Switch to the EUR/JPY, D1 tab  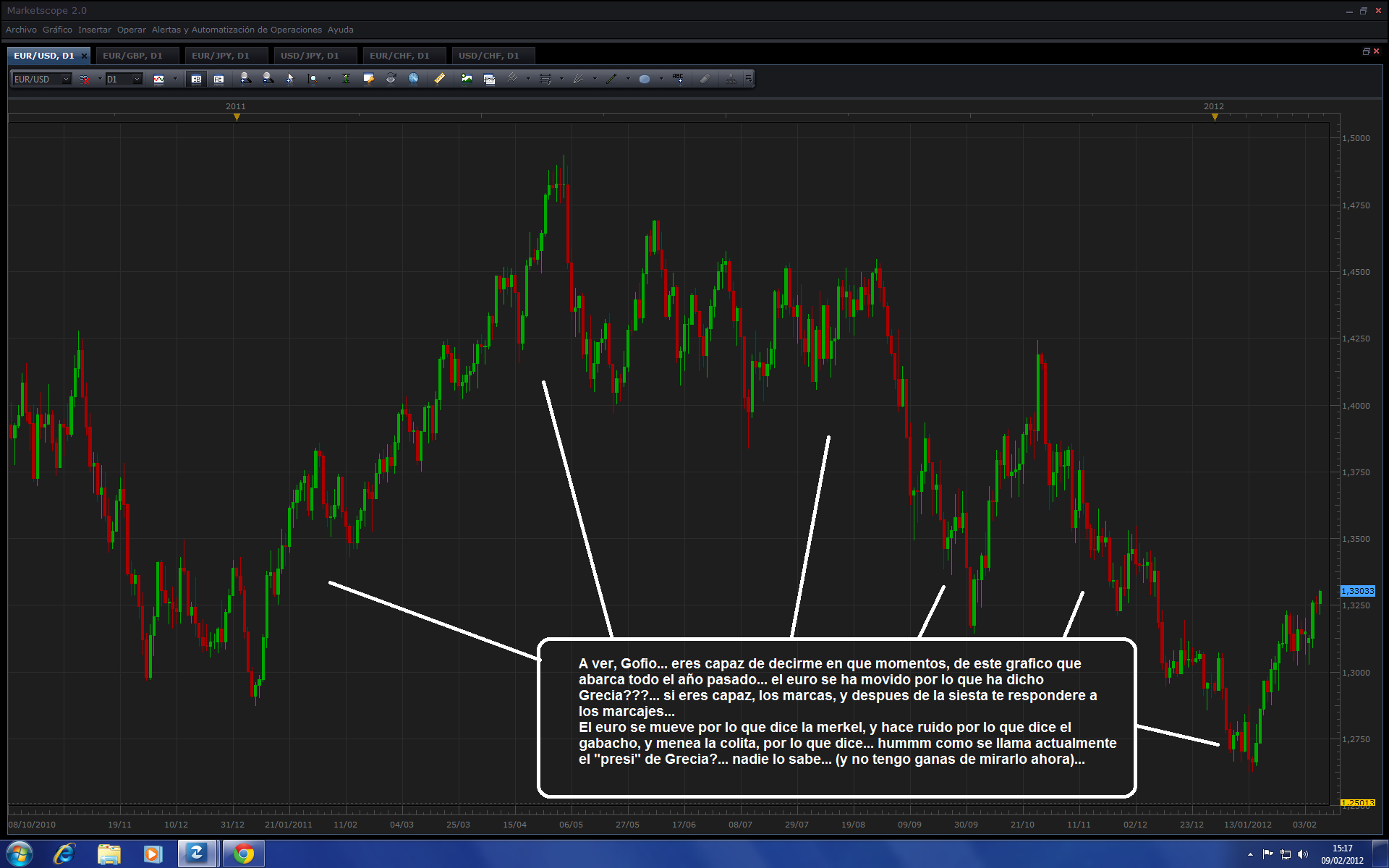(220, 56)
